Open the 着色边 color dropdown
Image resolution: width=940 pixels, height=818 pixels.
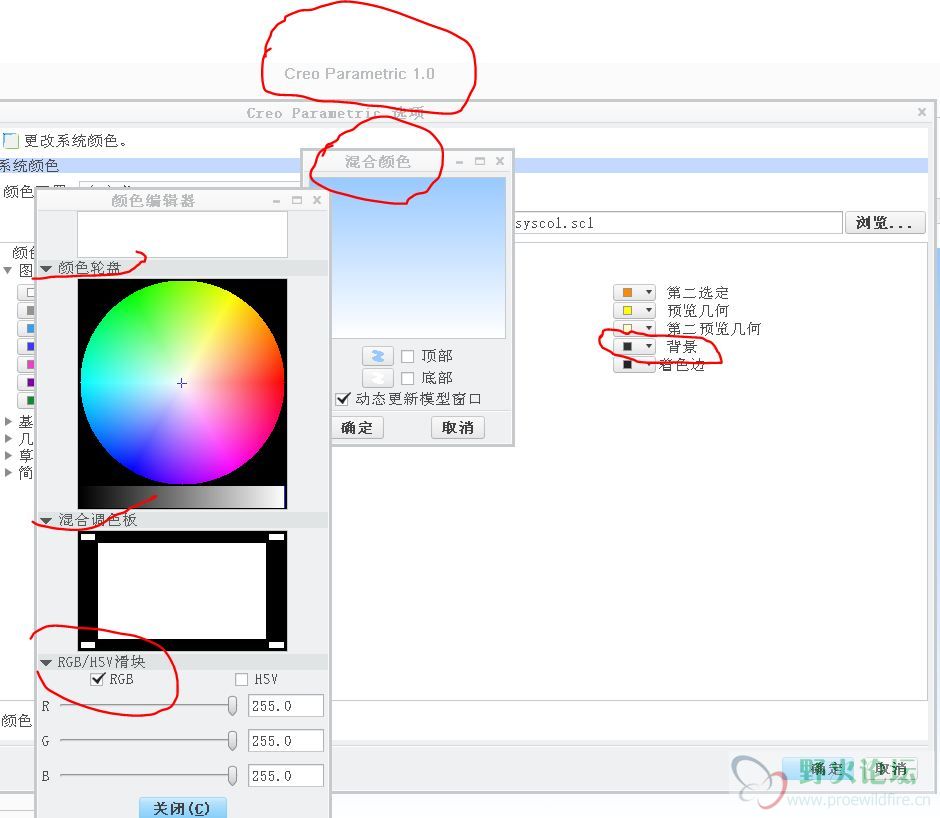click(649, 364)
